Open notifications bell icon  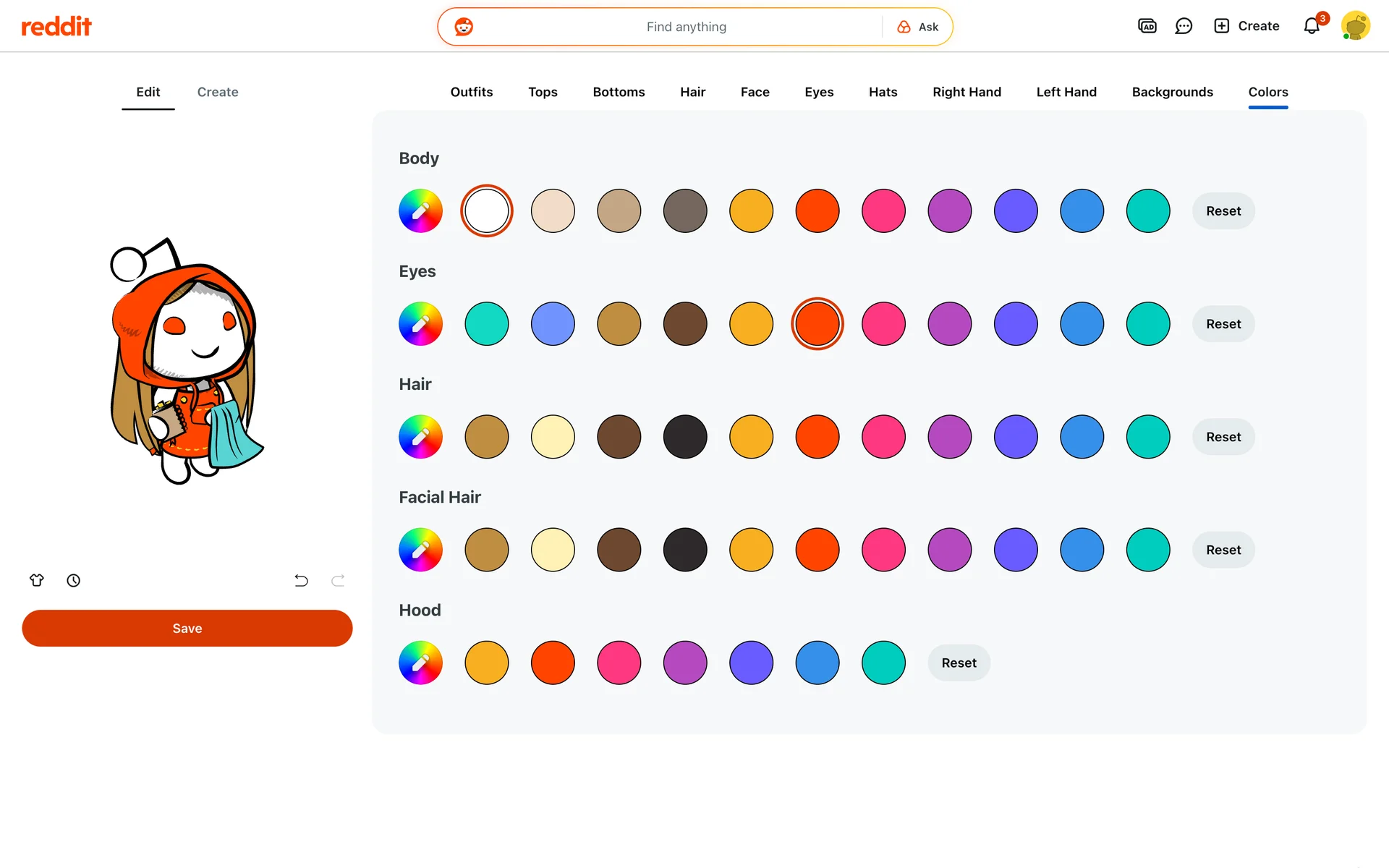tap(1312, 26)
